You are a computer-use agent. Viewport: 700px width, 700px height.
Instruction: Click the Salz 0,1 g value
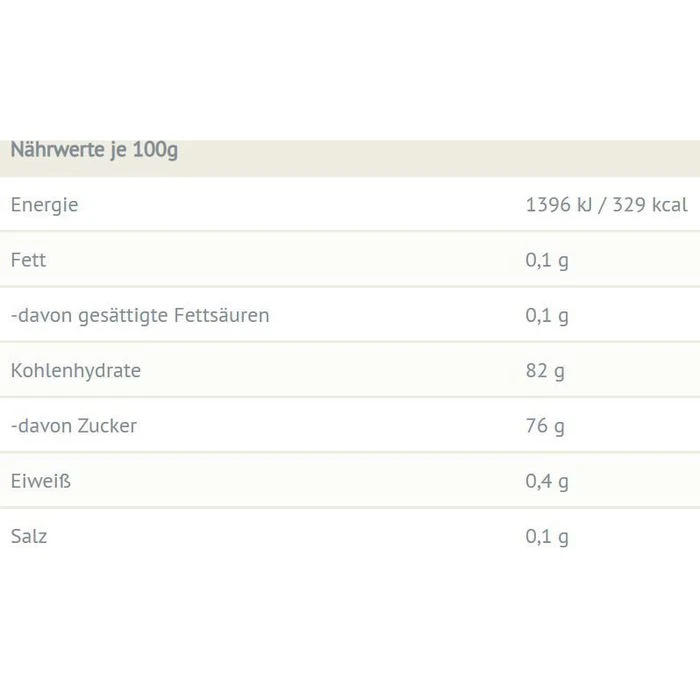coord(546,536)
